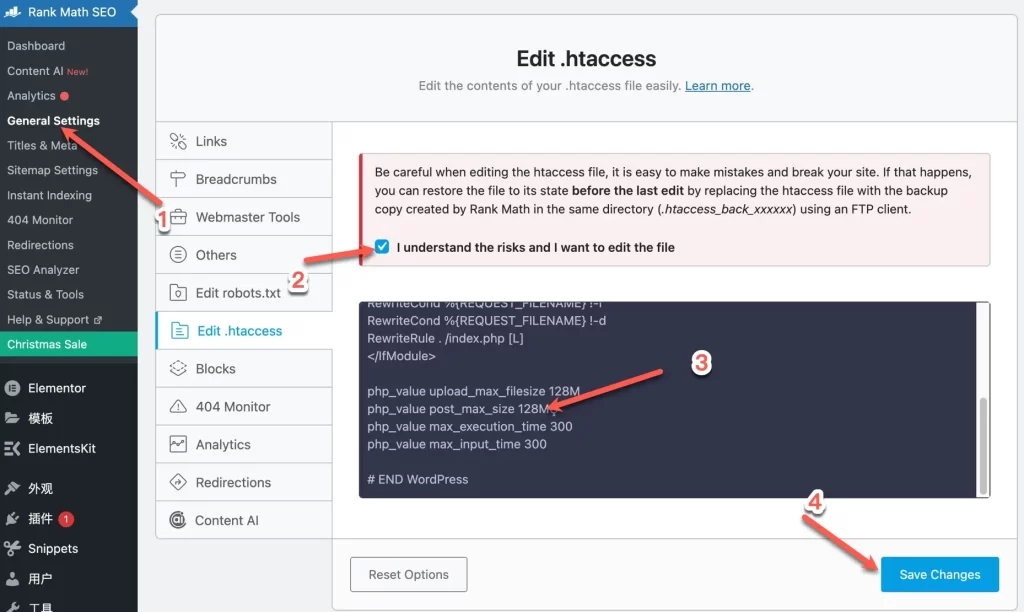Open Status & Tools menu item

point(45,294)
